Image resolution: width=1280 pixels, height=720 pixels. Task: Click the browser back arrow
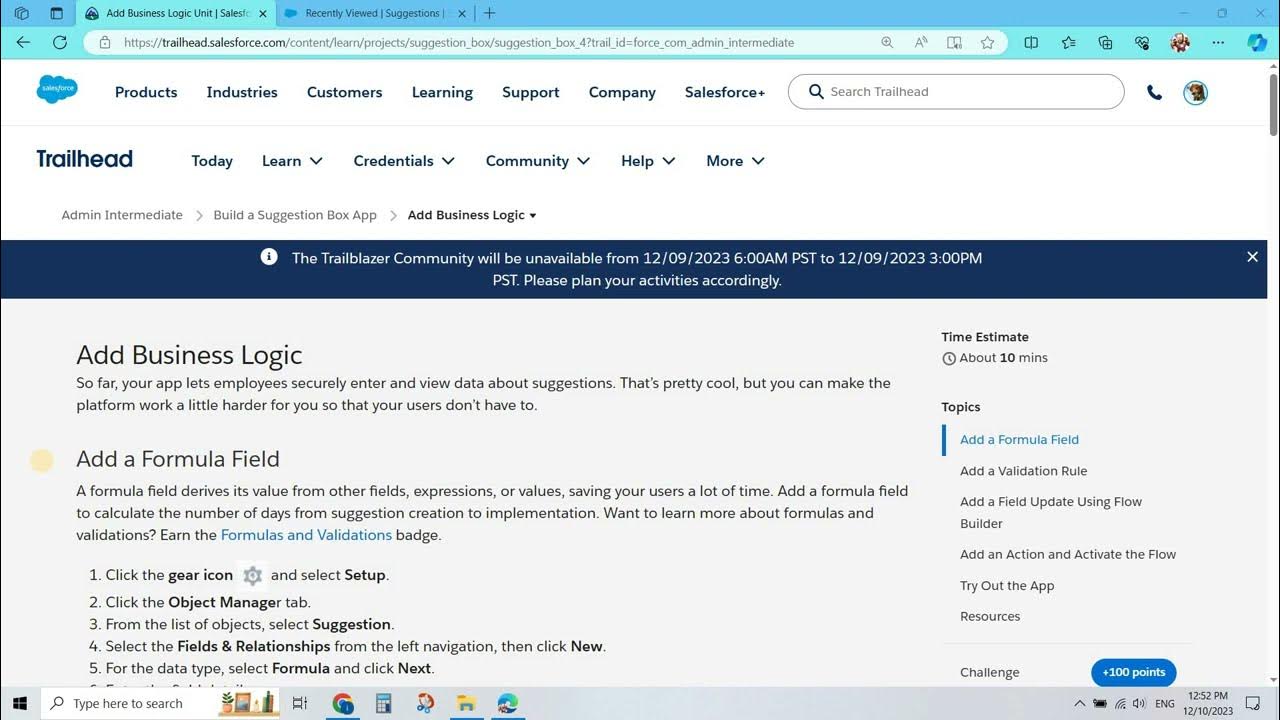pos(23,42)
